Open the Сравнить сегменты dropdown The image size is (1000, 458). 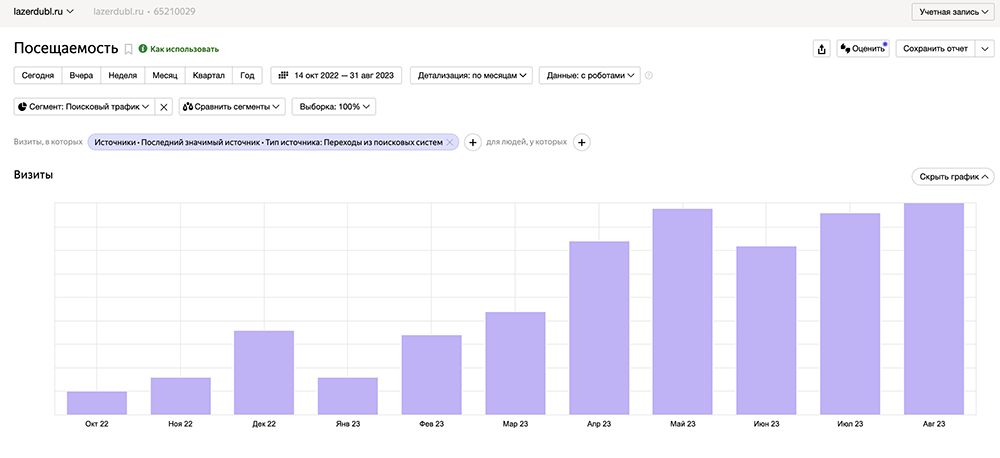232,106
